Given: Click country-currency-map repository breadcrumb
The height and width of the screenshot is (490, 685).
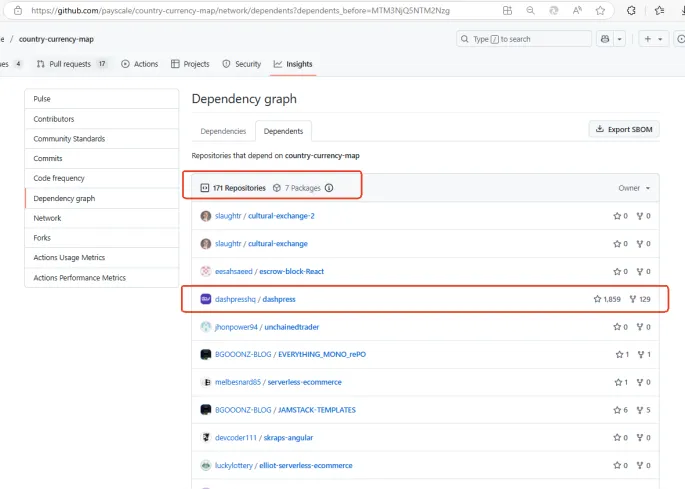Looking at the screenshot, I should tap(56, 39).
